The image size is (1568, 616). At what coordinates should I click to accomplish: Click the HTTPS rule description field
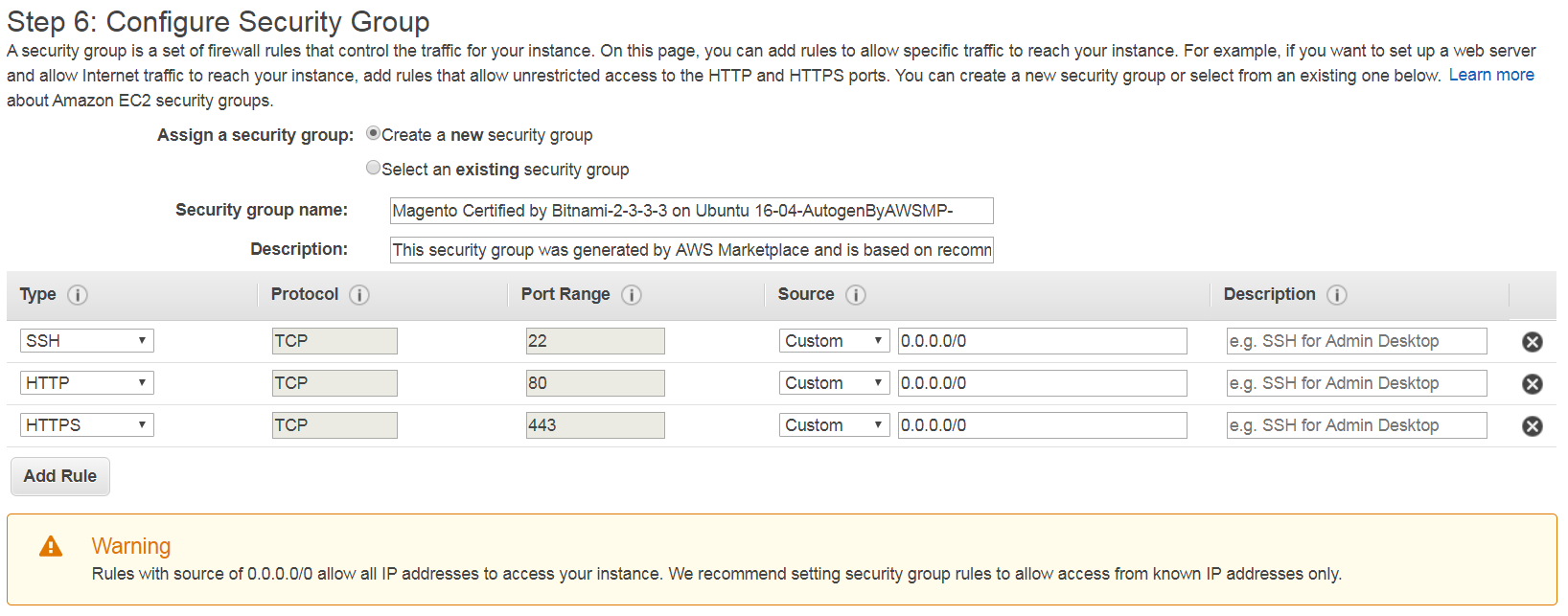[x=1356, y=425]
